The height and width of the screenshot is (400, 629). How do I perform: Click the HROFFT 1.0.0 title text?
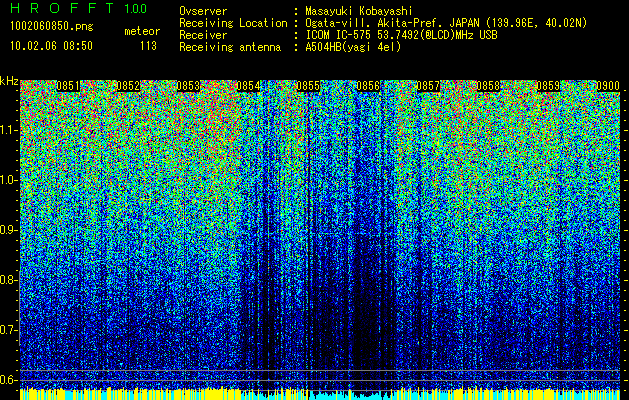point(79,8)
